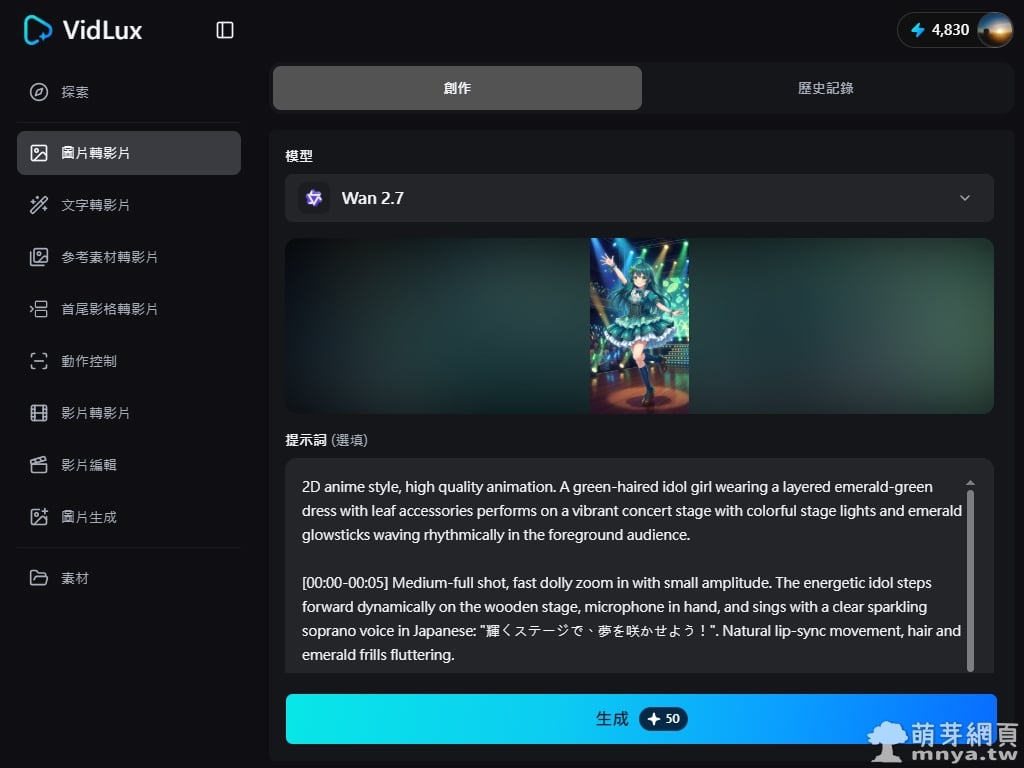
Task: Choose 動作控制 from the sidebar
Action: point(129,361)
